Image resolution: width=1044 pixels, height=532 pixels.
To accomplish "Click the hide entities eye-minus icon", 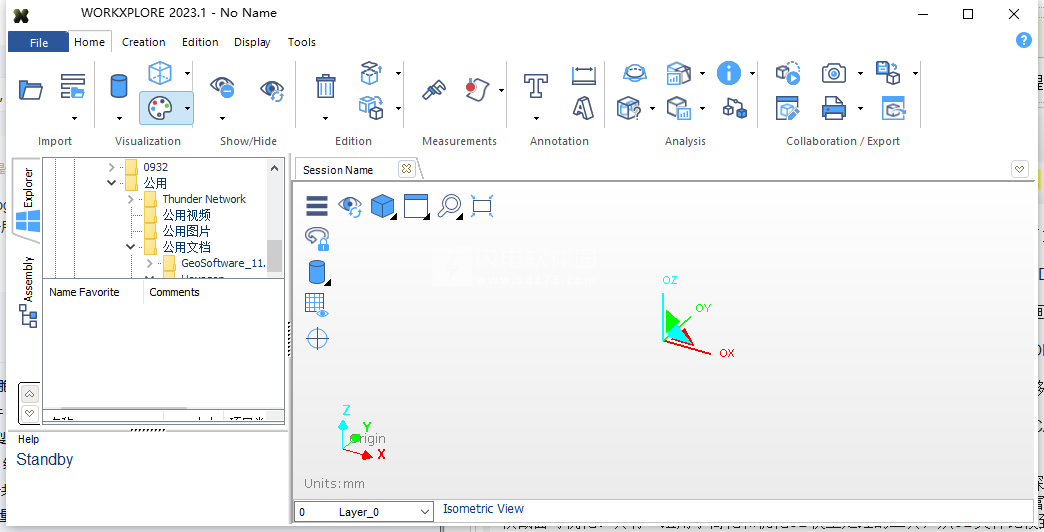I will pyautogui.click(x=222, y=87).
